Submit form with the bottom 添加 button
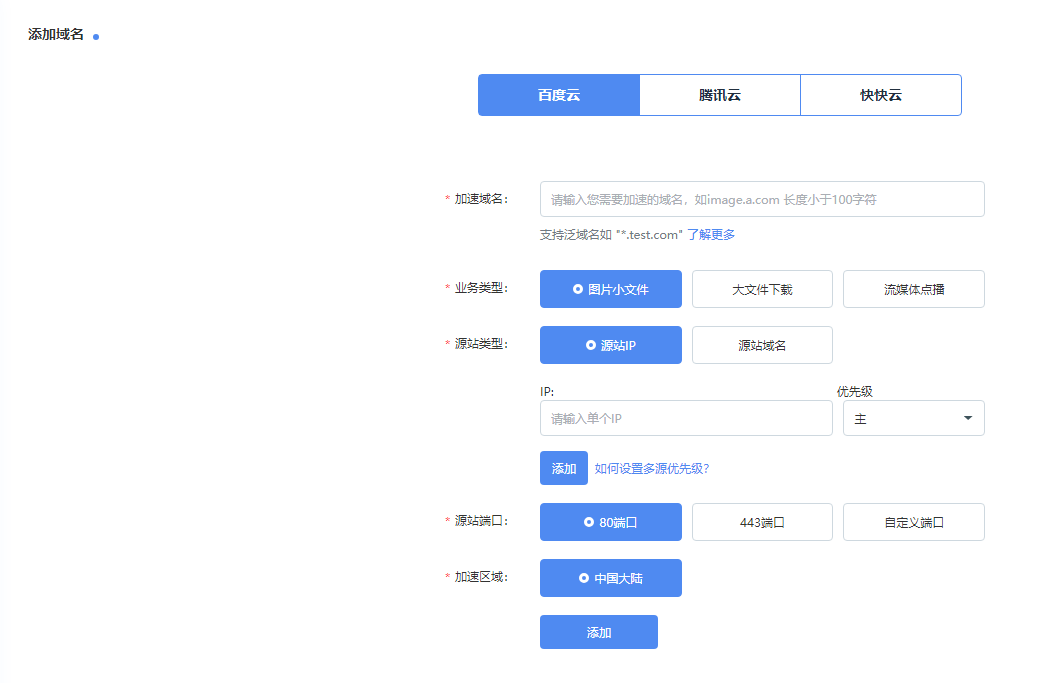Image resolution: width=1046 pixels, height=683 pixels. [598, 632]
